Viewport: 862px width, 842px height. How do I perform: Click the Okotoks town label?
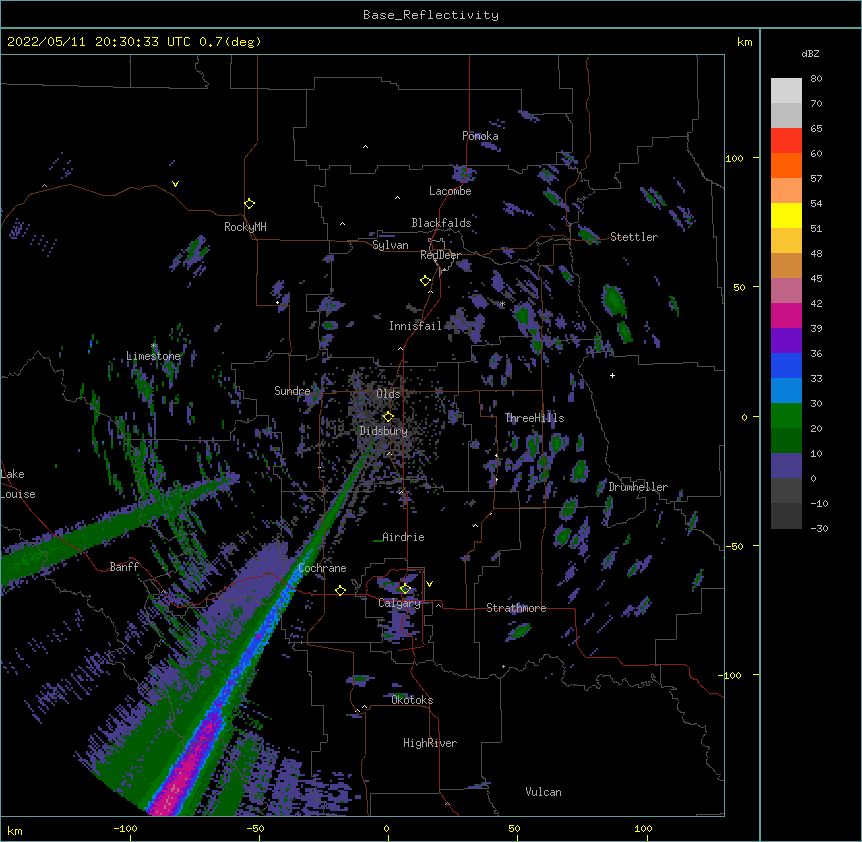[412, 700]
